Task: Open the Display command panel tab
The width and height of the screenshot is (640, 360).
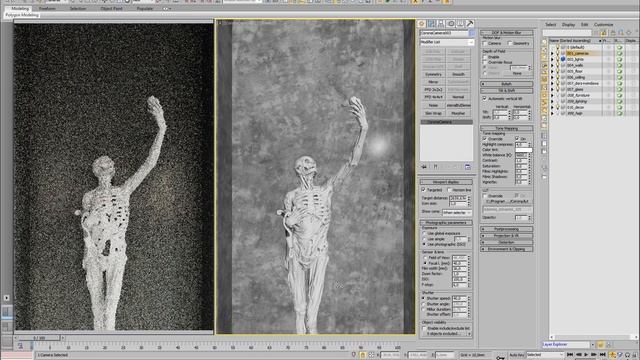Action: tap(460, 24)
